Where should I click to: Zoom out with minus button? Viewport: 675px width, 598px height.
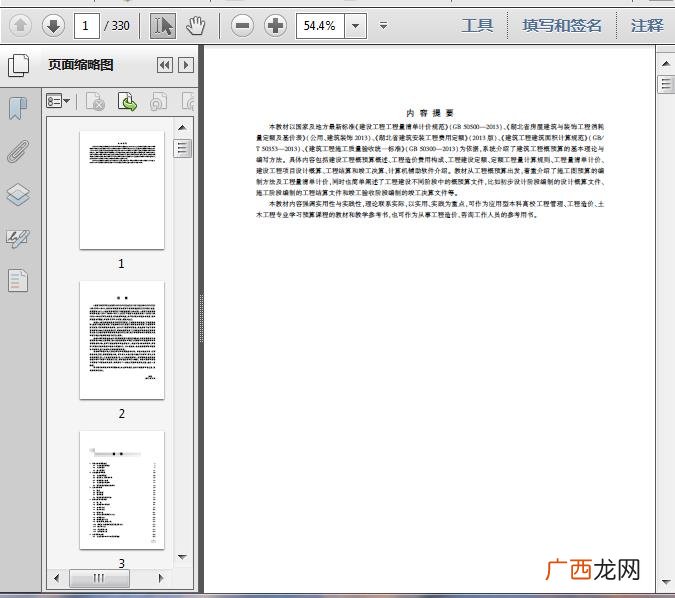pos(242,26)
